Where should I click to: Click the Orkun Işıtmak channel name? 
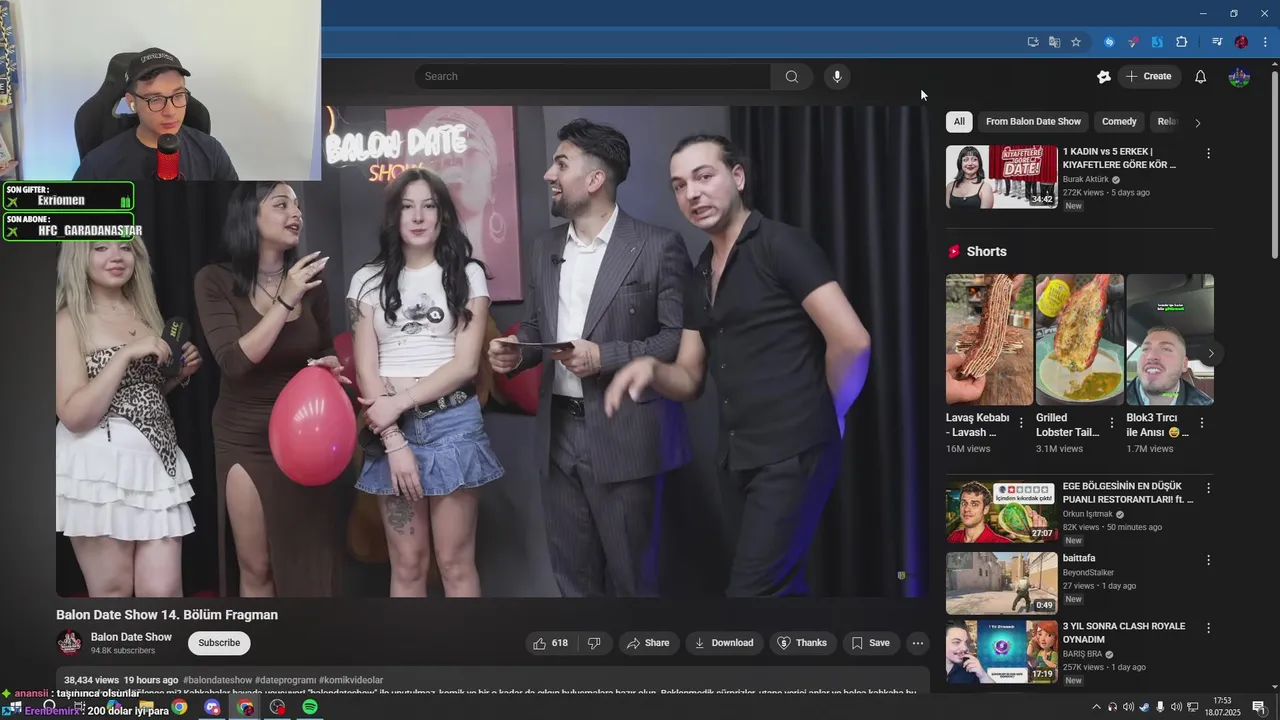pos(1088,514)
